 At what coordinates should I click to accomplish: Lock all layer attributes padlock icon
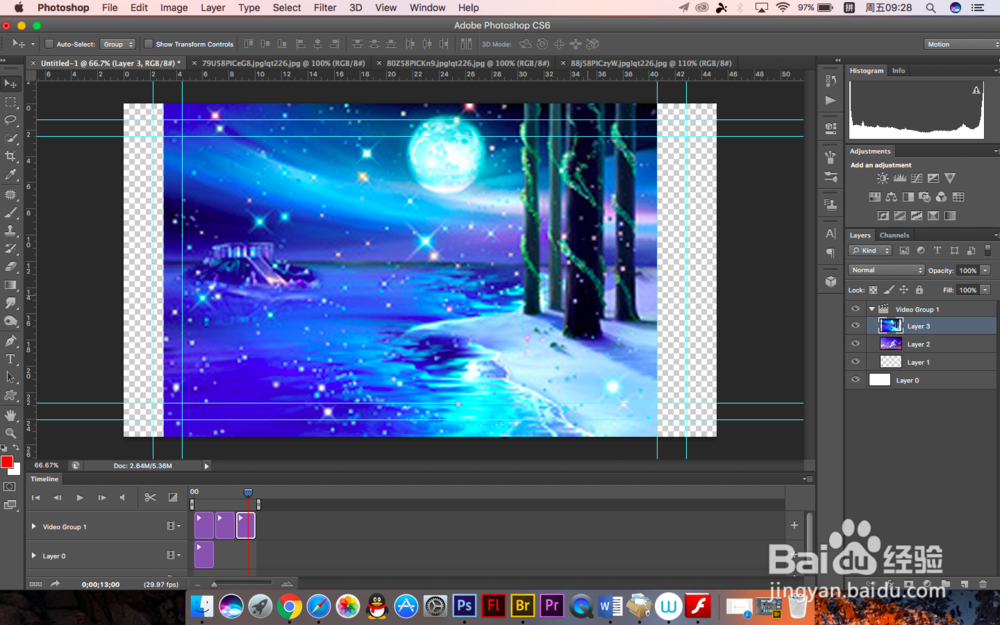(x=919, y=290)
